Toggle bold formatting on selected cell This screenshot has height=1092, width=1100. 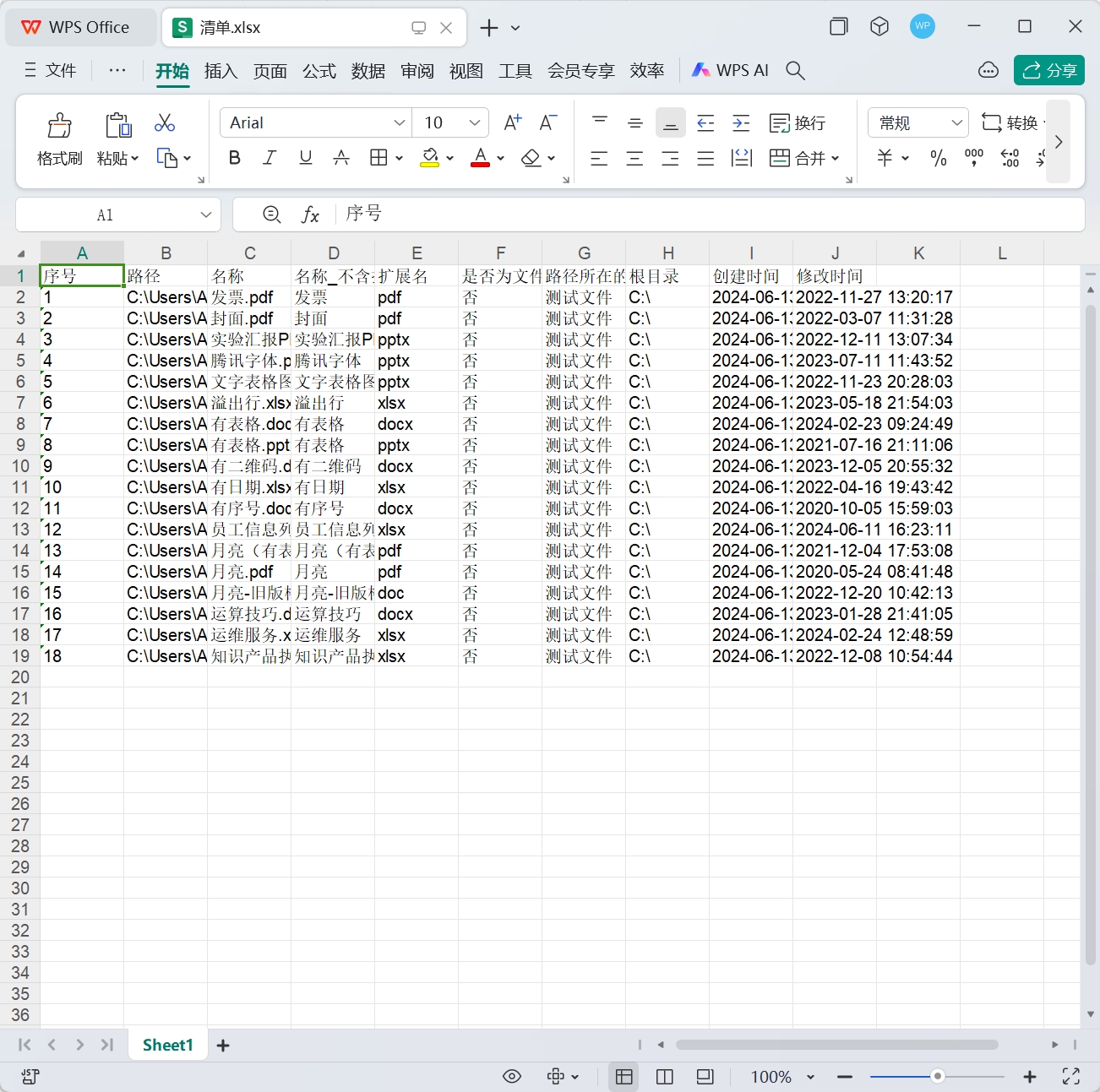[234, 158]
